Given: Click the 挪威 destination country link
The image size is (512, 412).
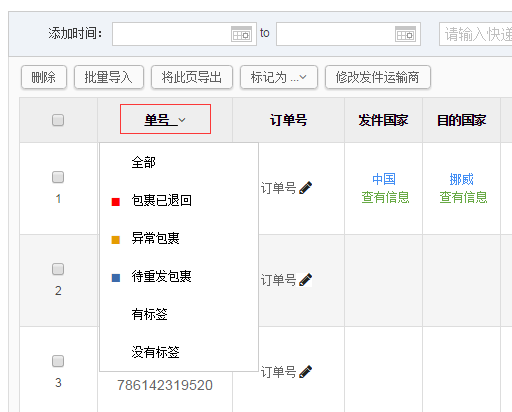Looking at the screenshot, I should click(x=462, y=179).
